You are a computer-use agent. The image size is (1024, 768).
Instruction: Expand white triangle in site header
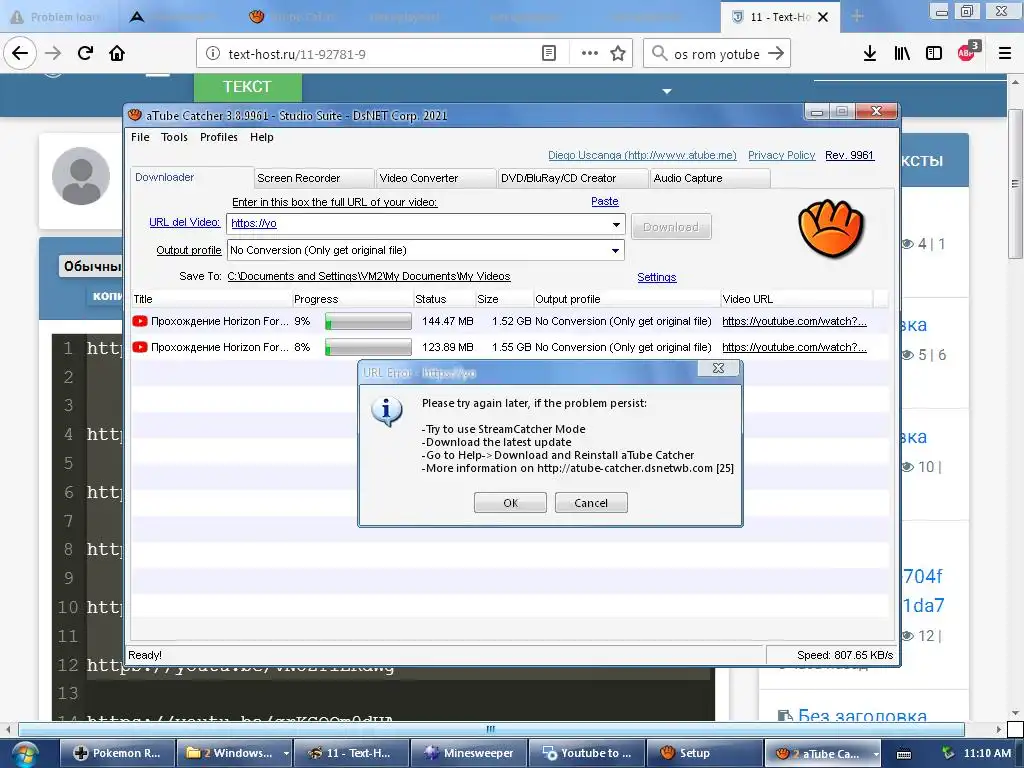coord(667,91)
